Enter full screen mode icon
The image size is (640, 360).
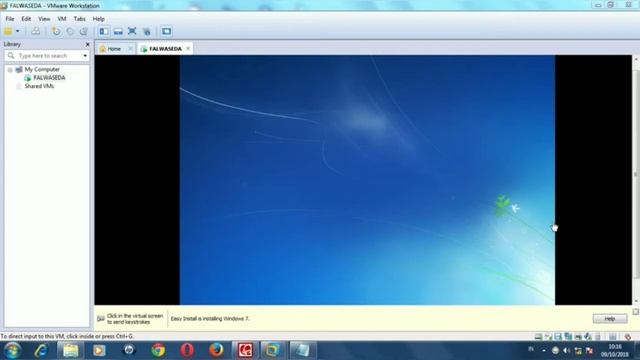pos(132,31)
